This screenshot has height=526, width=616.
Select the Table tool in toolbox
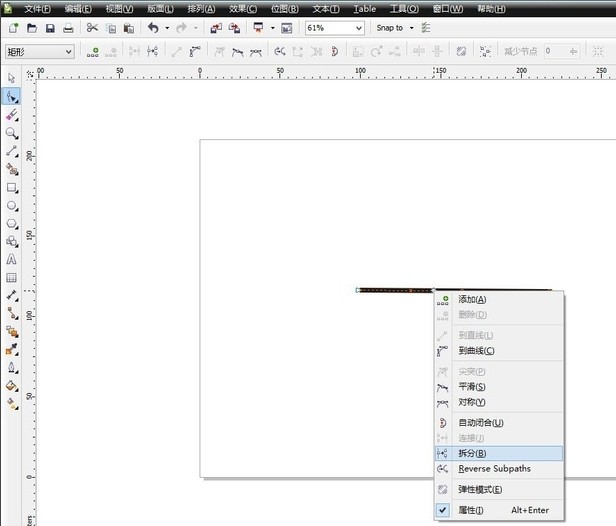tap(12, 277)
